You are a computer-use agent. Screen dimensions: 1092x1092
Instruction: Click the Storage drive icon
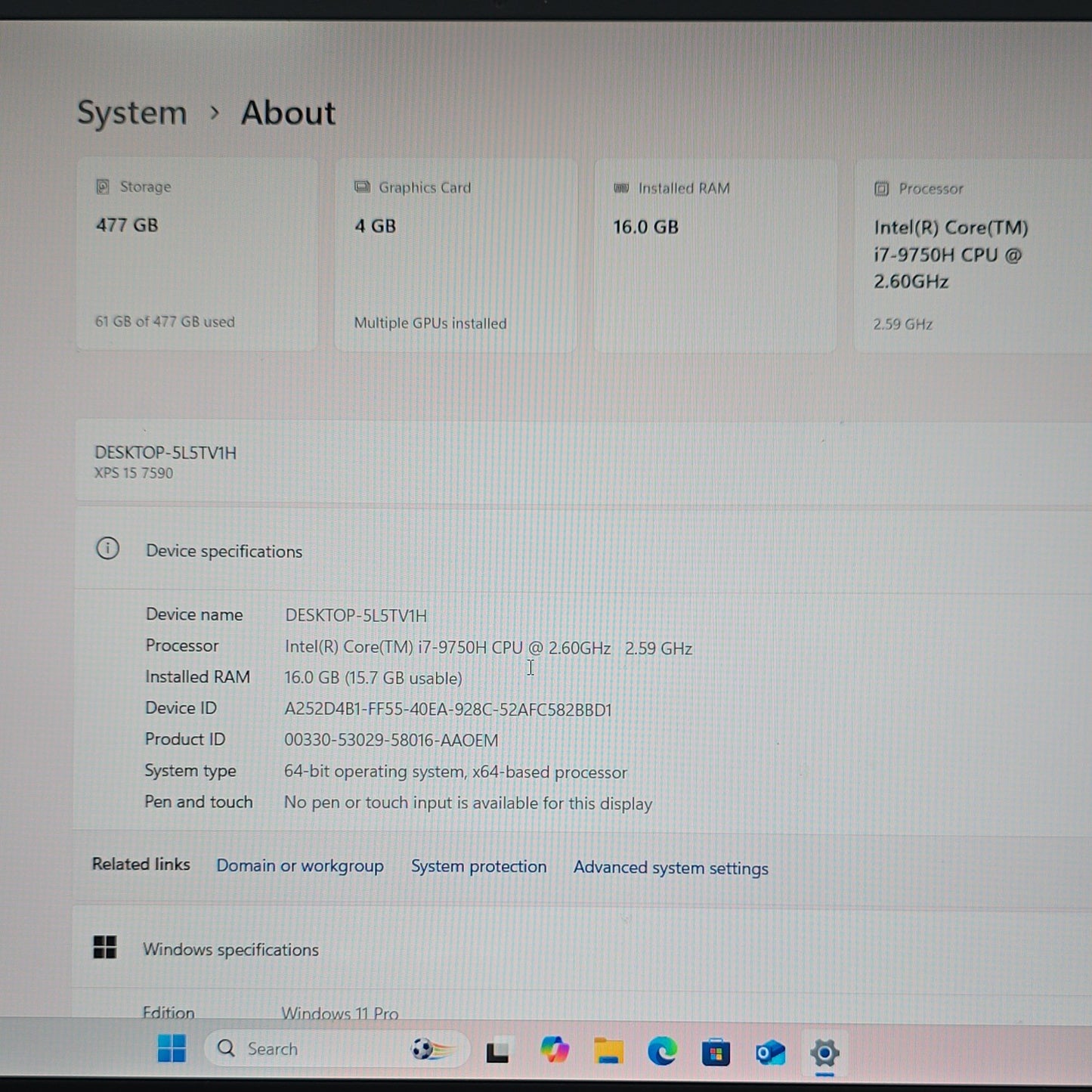pyautogui.click(x=103, y=186)
